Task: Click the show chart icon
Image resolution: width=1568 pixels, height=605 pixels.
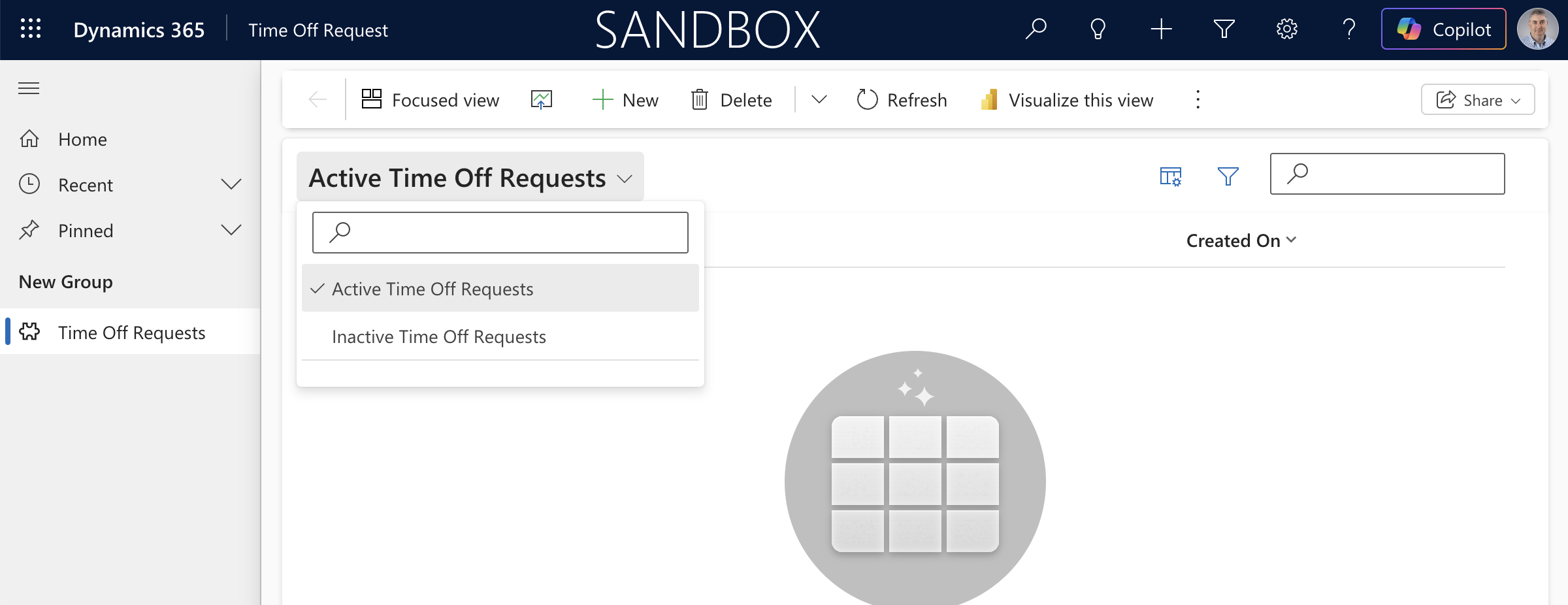Action: pos(542,100)
